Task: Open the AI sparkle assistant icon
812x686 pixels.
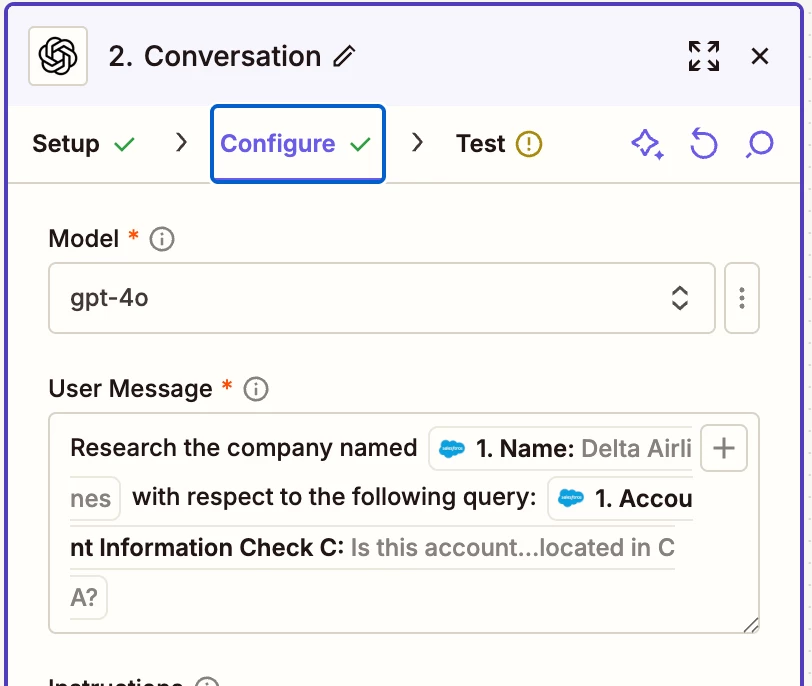Action: click(647, 145)
